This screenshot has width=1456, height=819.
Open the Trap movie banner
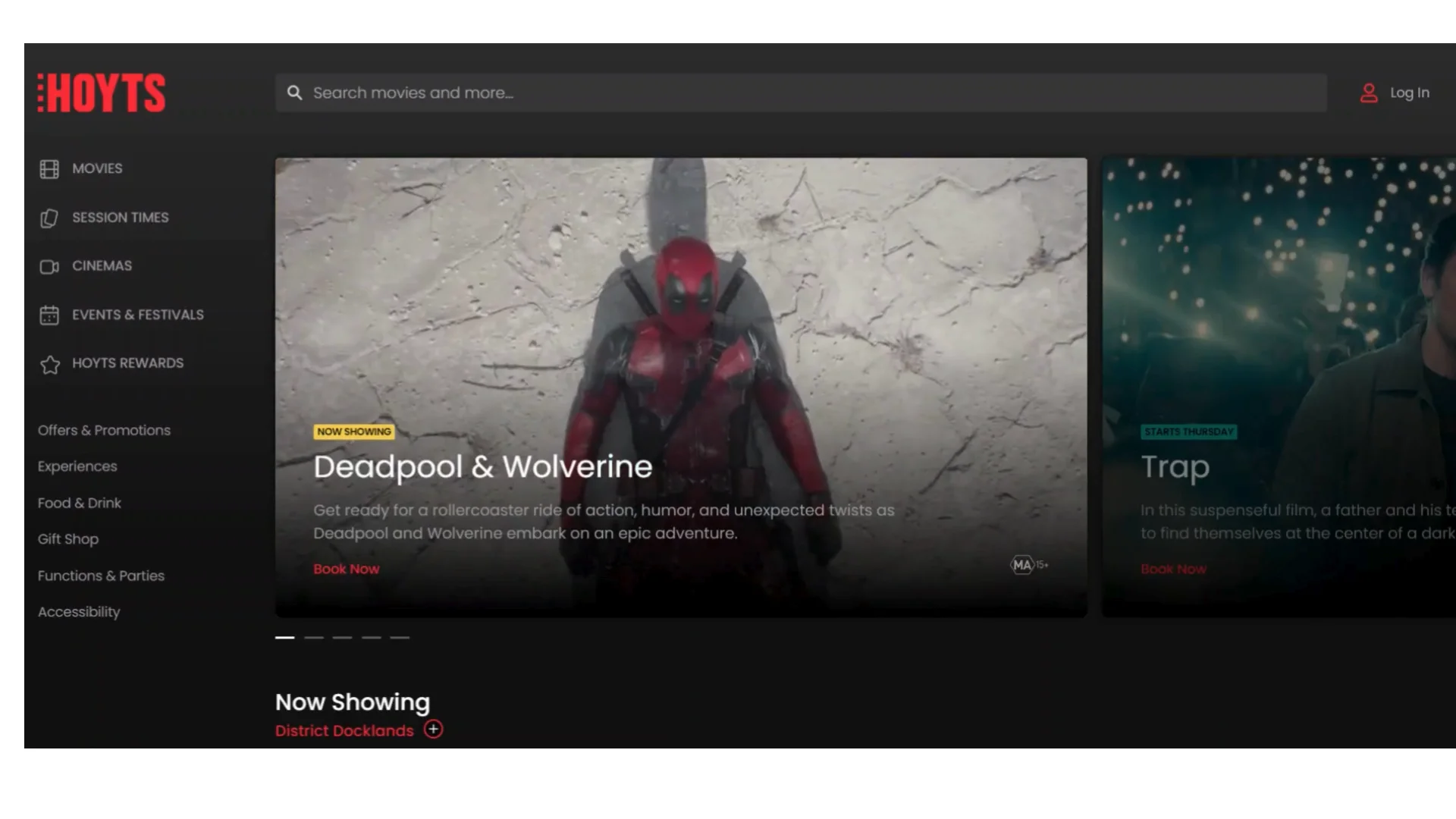click(1279, 341)
